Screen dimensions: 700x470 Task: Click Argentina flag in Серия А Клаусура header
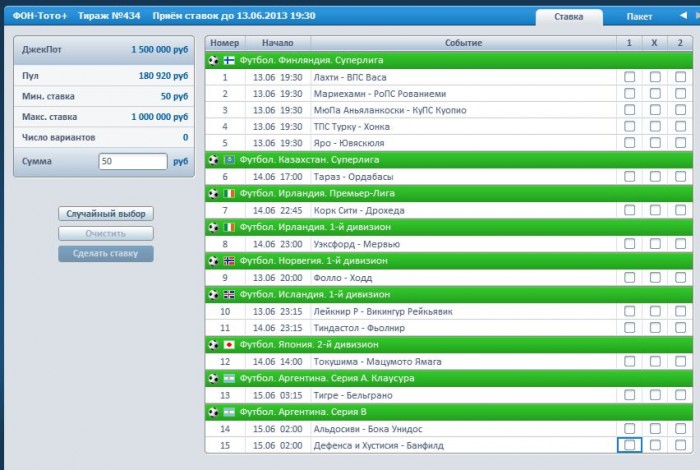[229, 378]
